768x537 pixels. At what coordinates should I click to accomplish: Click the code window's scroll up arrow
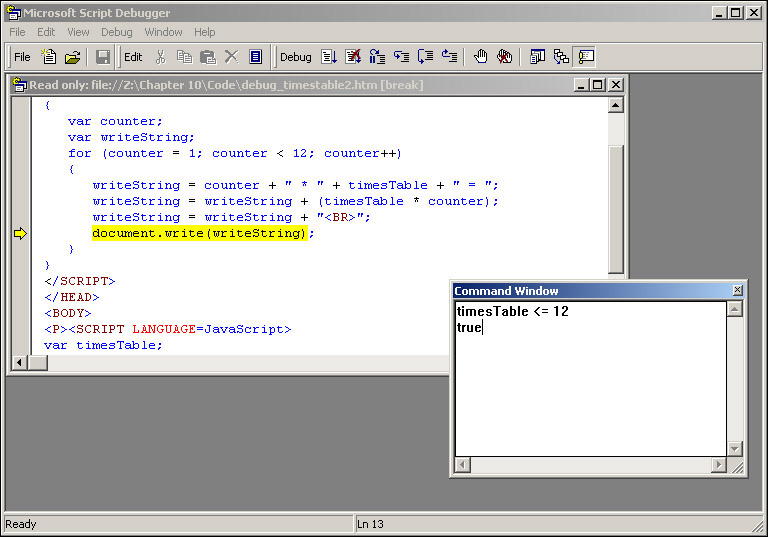coord(616,105)
